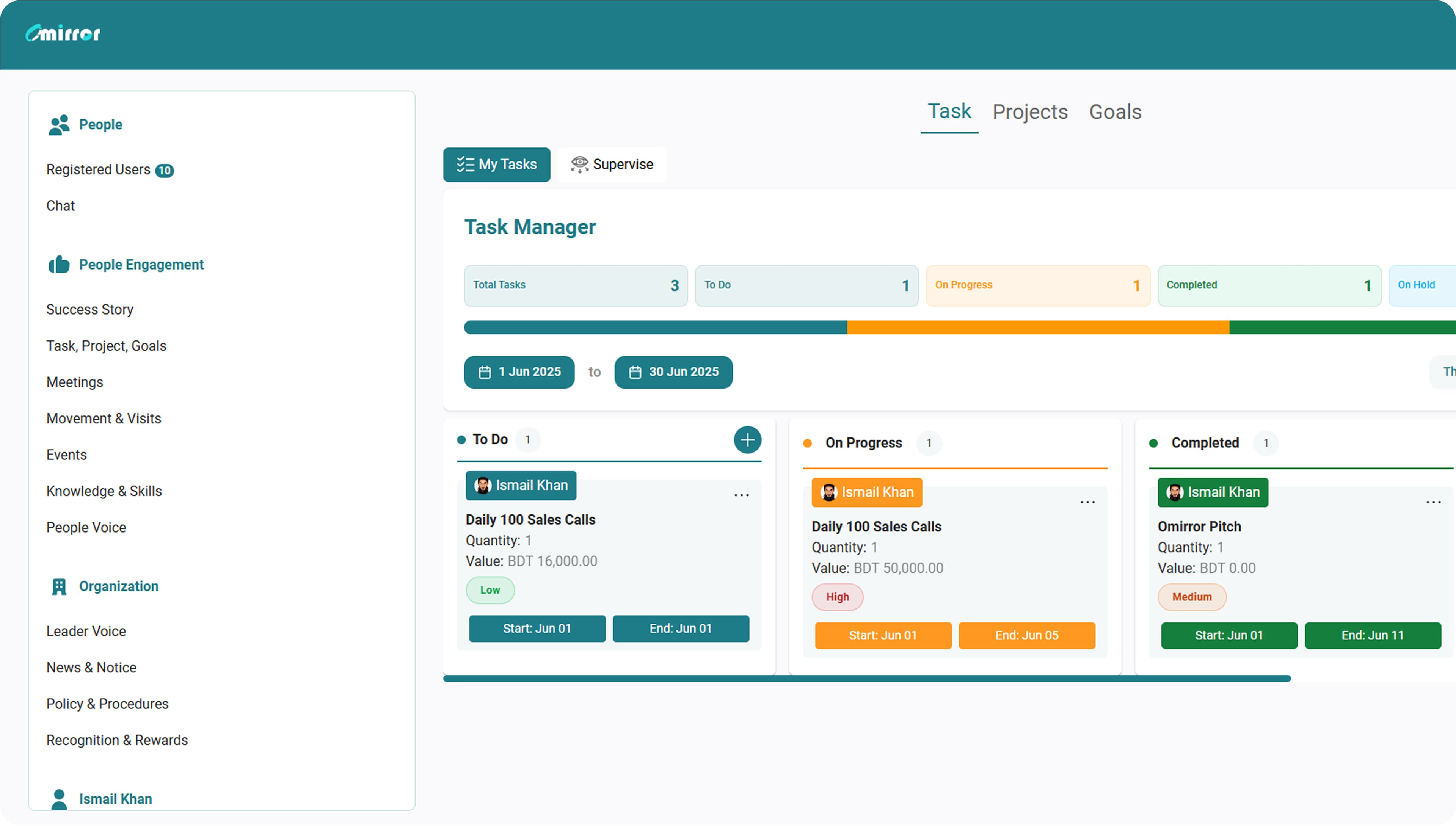Open three-dot menu on To Do task card
The image size is (1456, 826).
pos(741,495)
